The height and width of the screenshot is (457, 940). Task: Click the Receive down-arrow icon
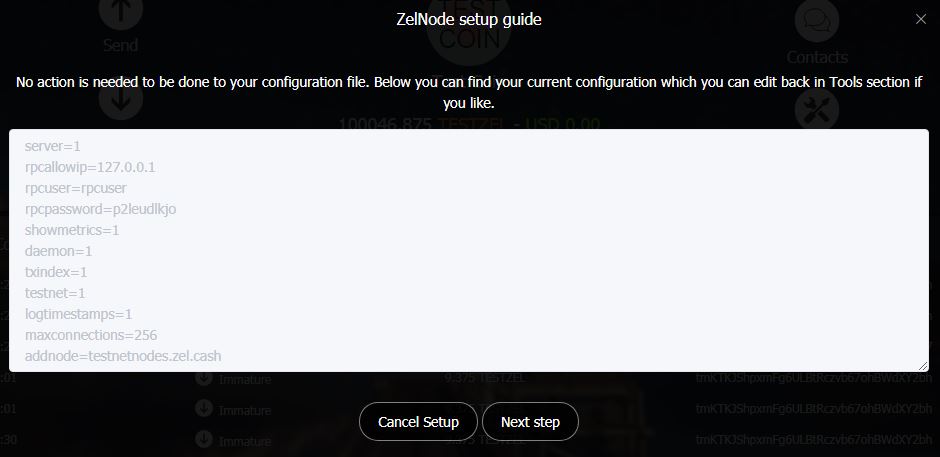[x=120, y=103]
